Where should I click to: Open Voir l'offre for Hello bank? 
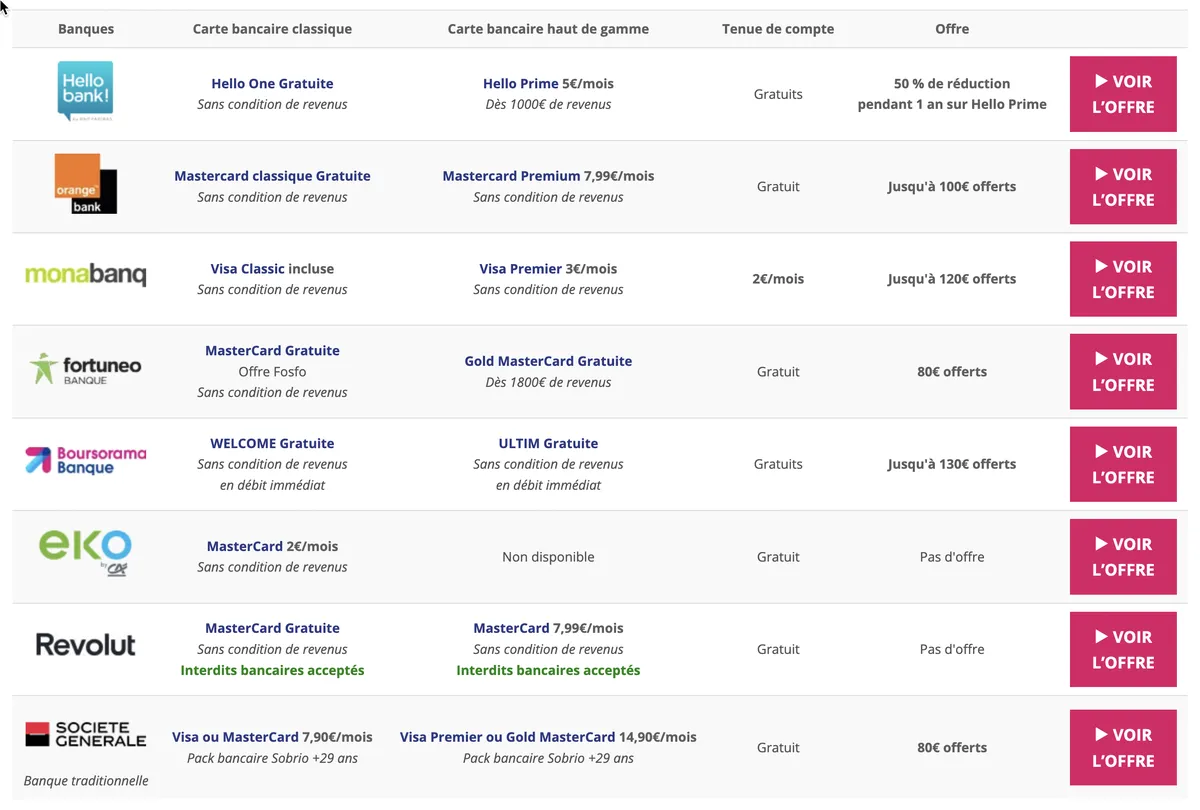coord(1123,94)
